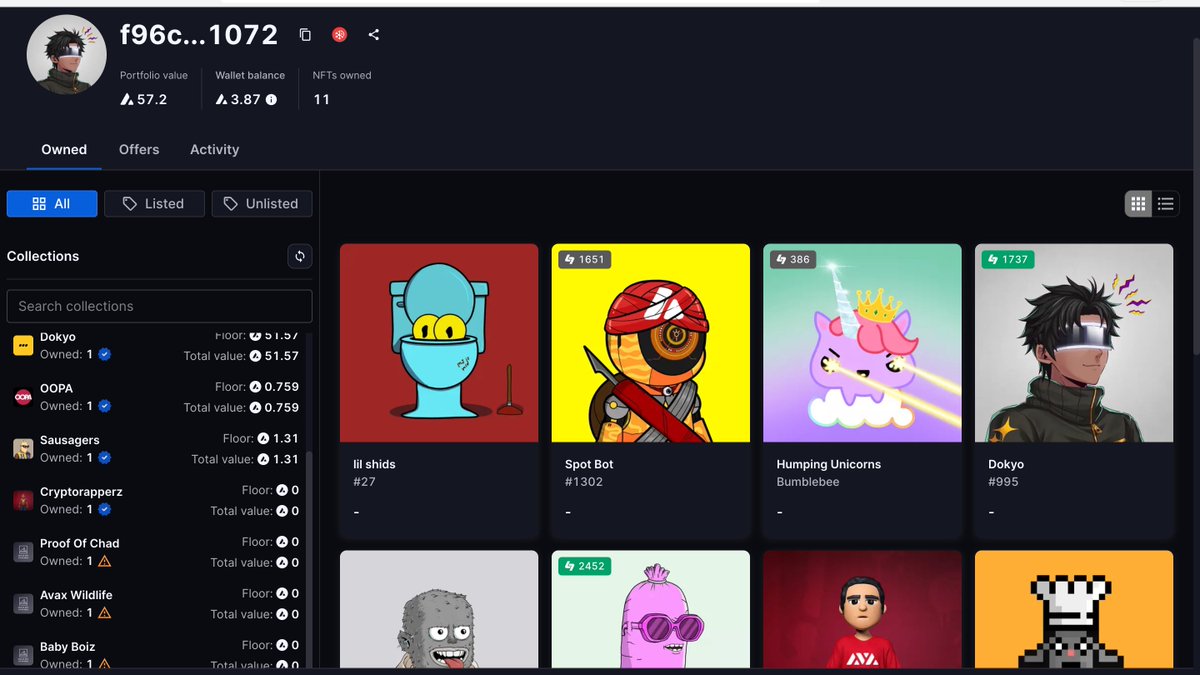Click the rarity badge 2452 on sausage card

(x=585, y=566)
